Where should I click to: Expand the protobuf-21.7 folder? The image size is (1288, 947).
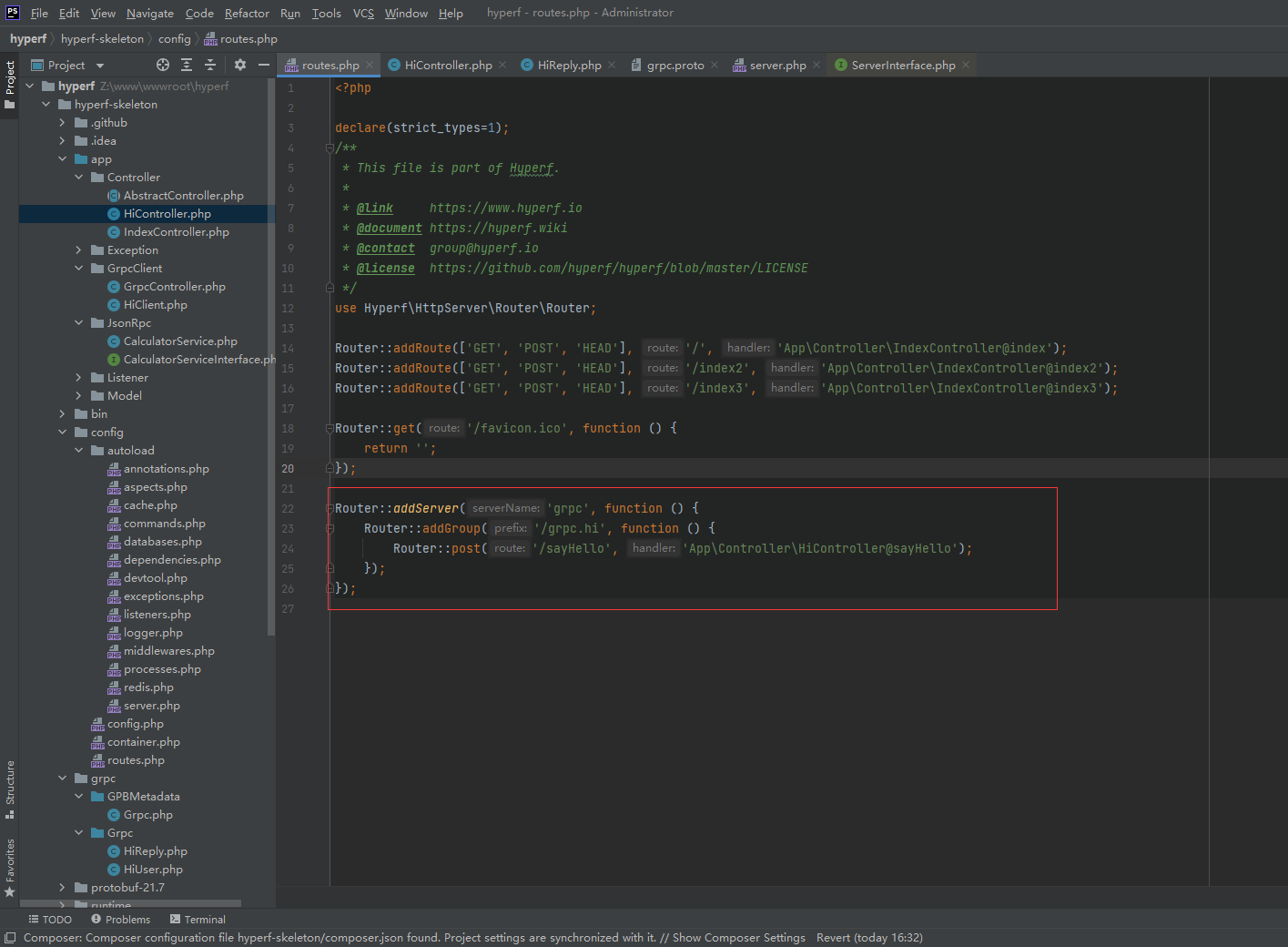(x=61, y=887)
